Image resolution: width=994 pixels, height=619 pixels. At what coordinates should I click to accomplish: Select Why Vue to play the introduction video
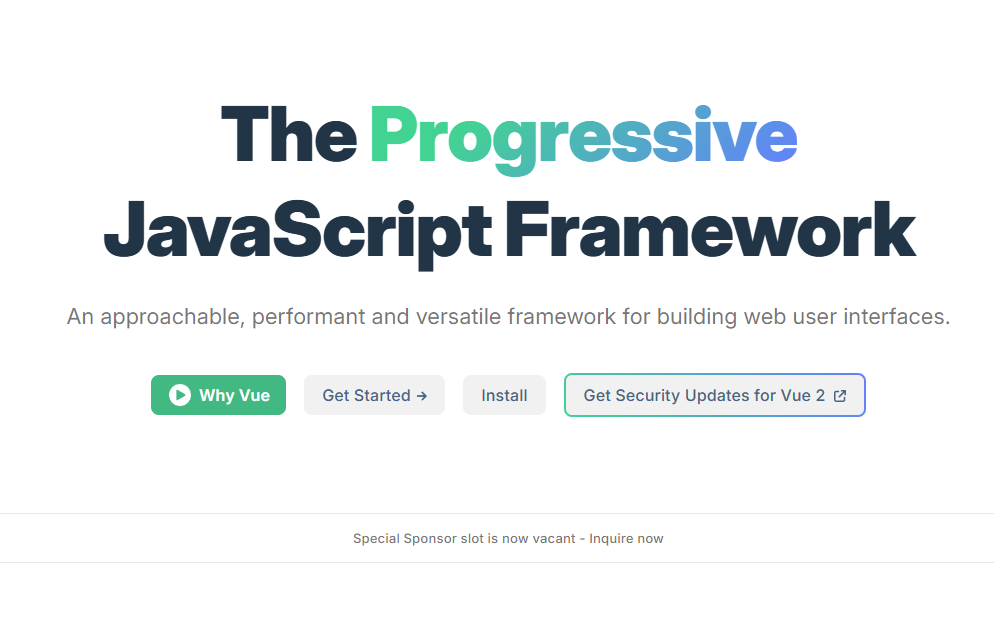point(218,395)
